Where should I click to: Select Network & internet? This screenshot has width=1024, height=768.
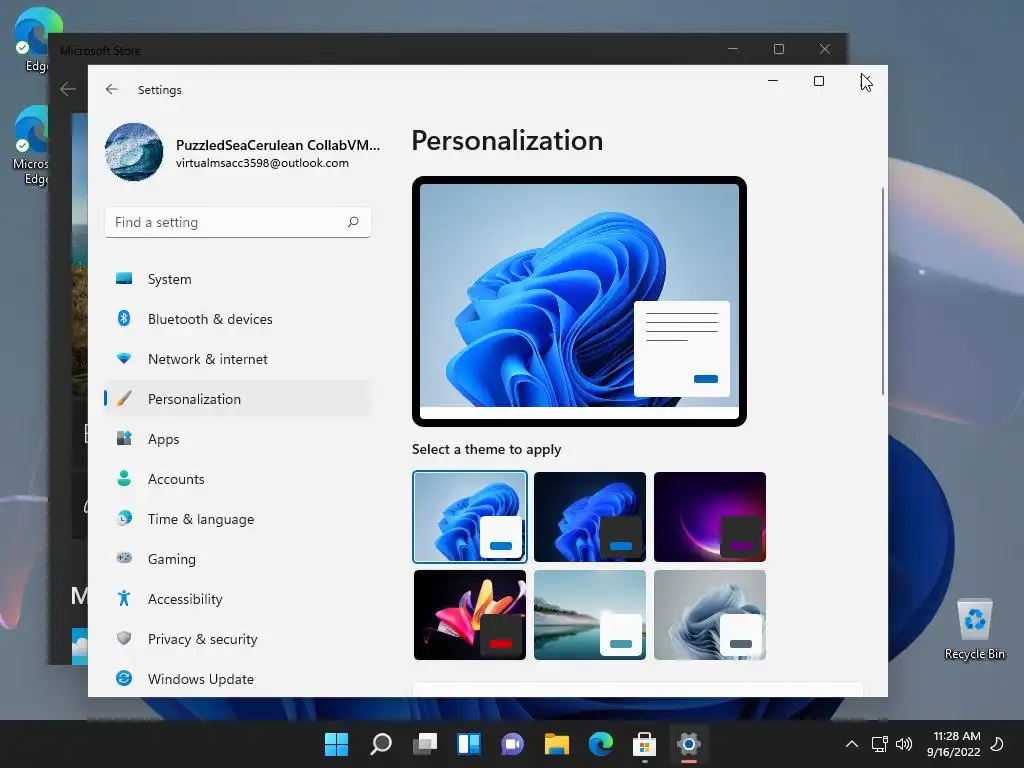(238, 359)
